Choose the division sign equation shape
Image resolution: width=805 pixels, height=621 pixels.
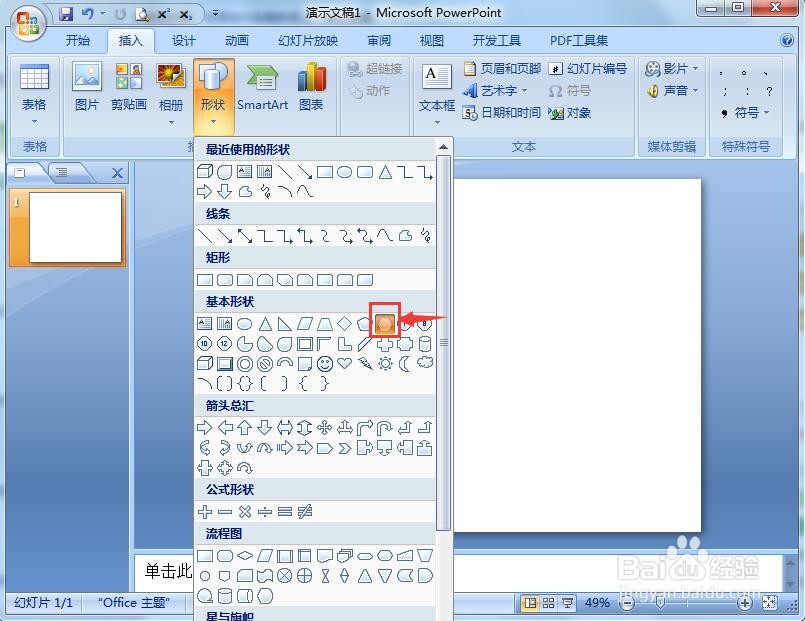[265, 511]
